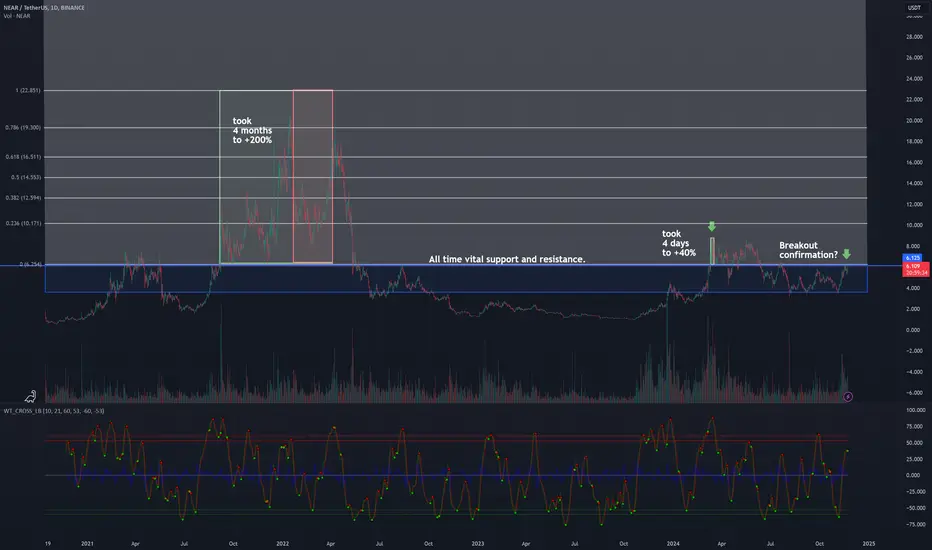
Task: Click the 100.000 oscillator scale label
Action: [915, 410]
